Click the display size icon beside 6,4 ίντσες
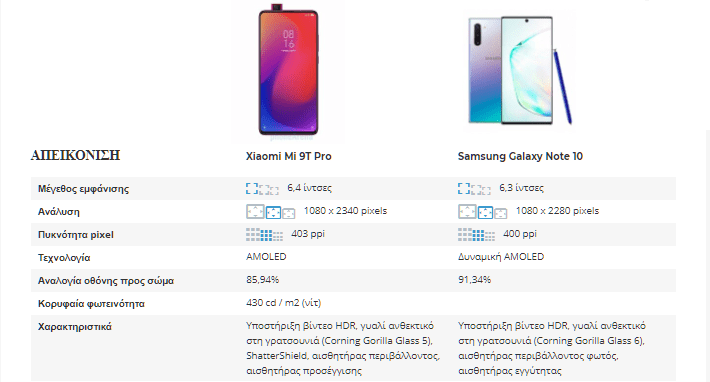This screenshot has width=710, height=382. click(x=262, y=189)
